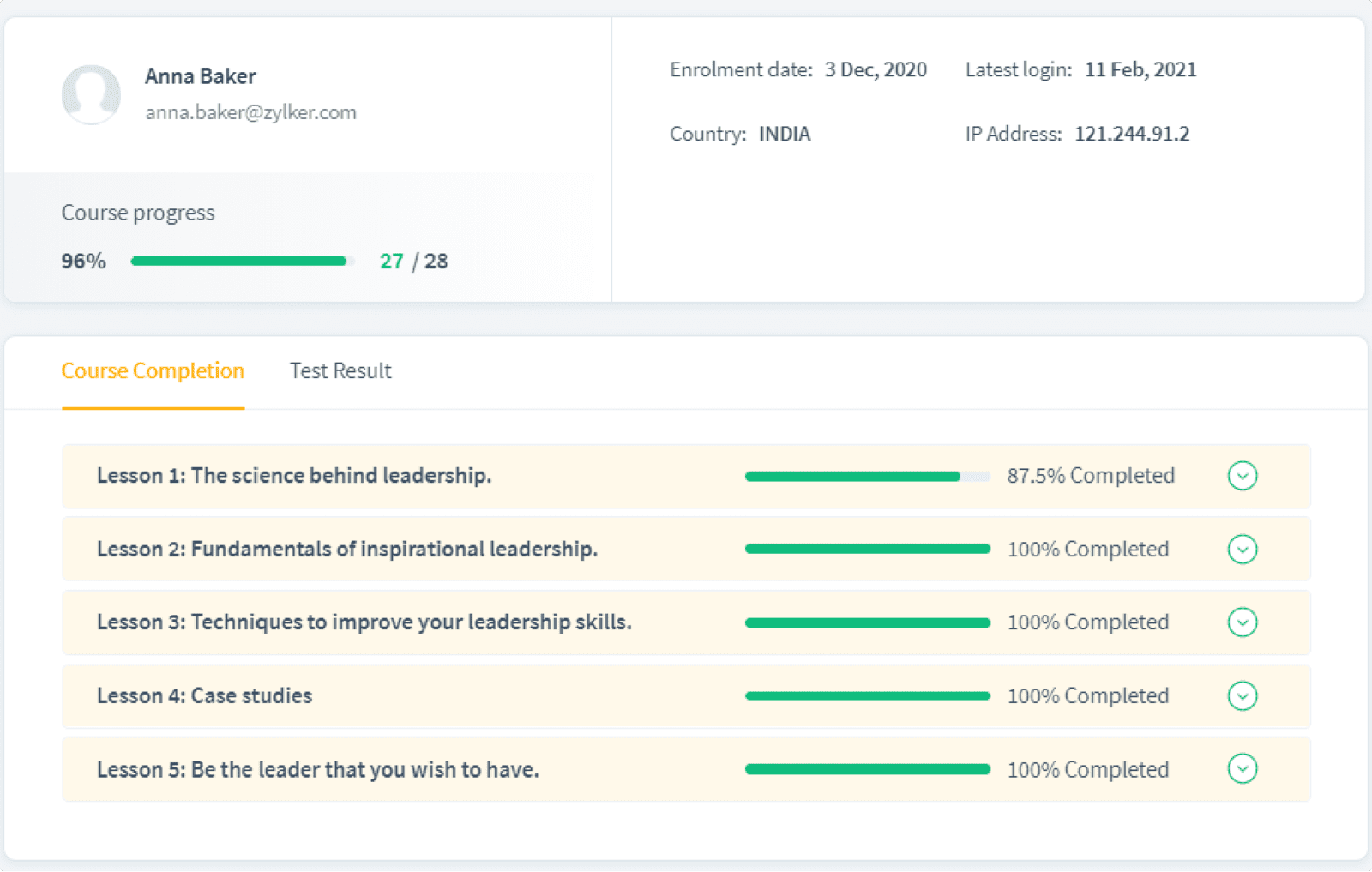
Task: Click the IP Address value 121.244.91.2
Action: [x=1131, y=134]
